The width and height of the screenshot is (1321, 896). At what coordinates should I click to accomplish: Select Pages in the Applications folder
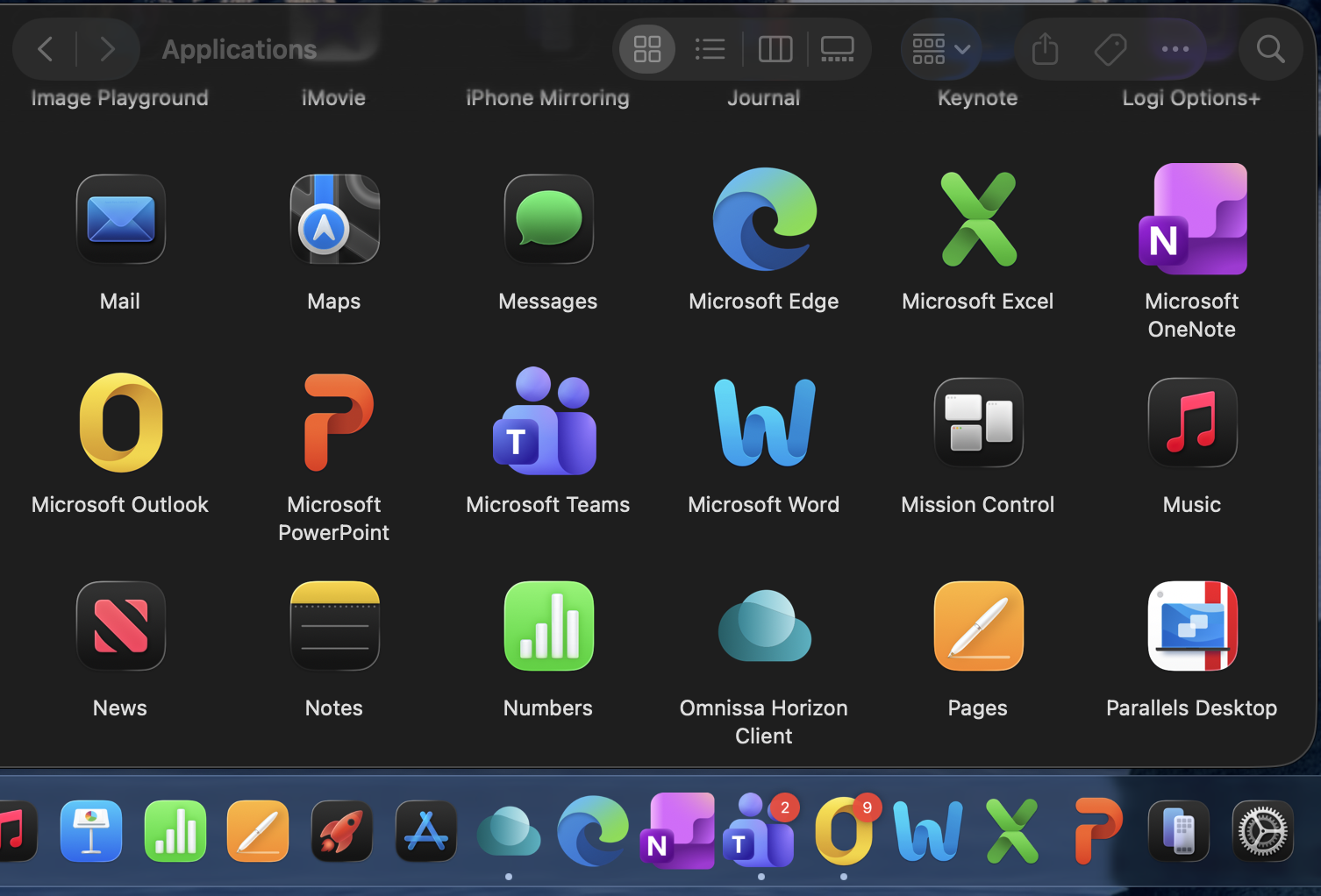(x=978, y=626)
